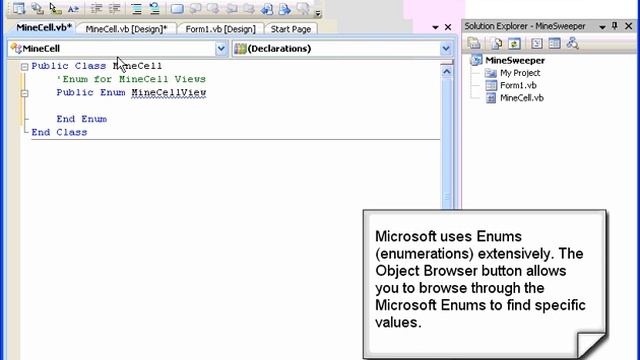Select MineCell.vb in Solution Explorer
The width and height of the screenshot is (640, 360).
522,98
